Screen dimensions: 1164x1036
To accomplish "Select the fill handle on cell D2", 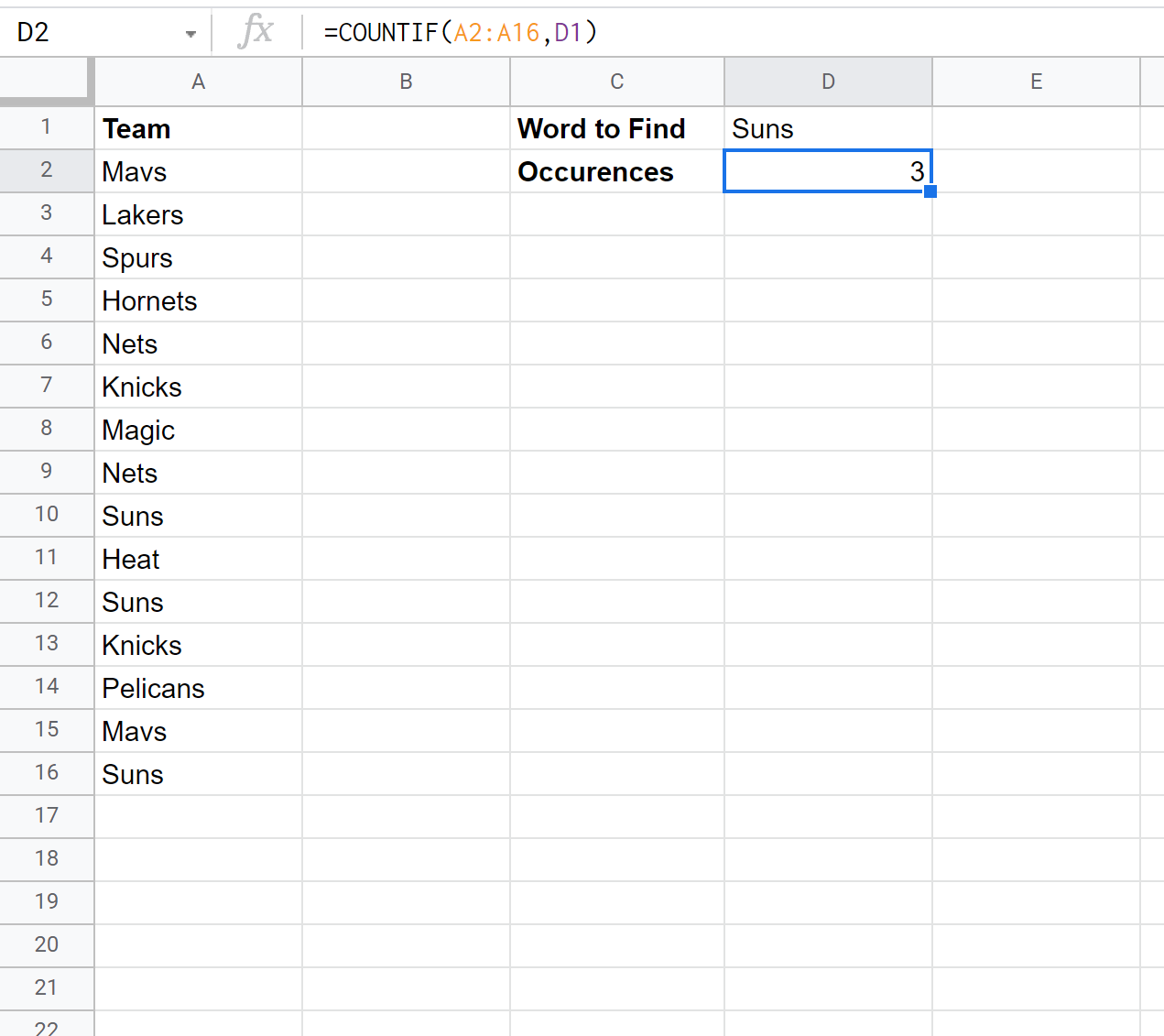I will coord(930,191).
